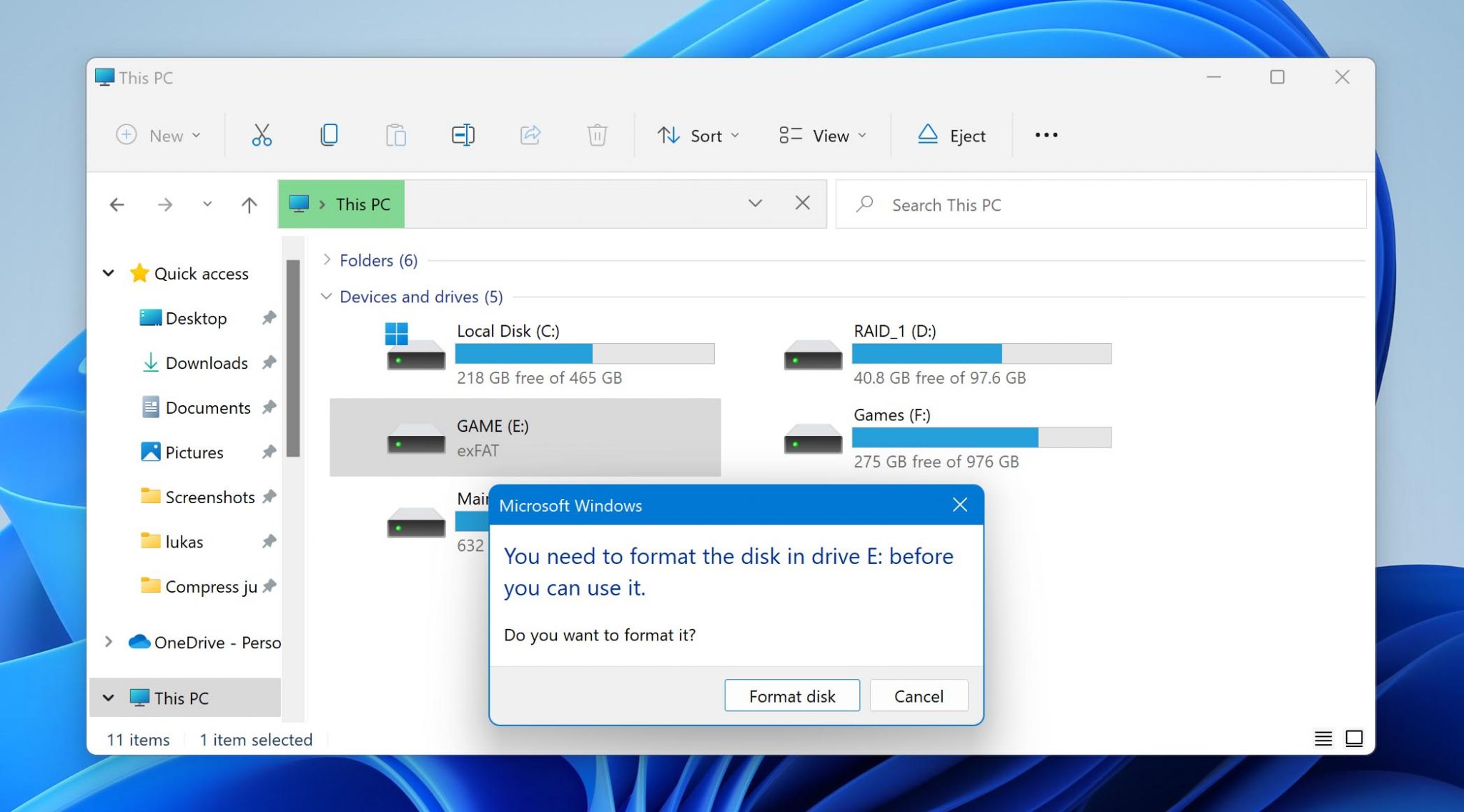
Task: Toggle thumbnail layout view icon
Action: click(1354, 738)
